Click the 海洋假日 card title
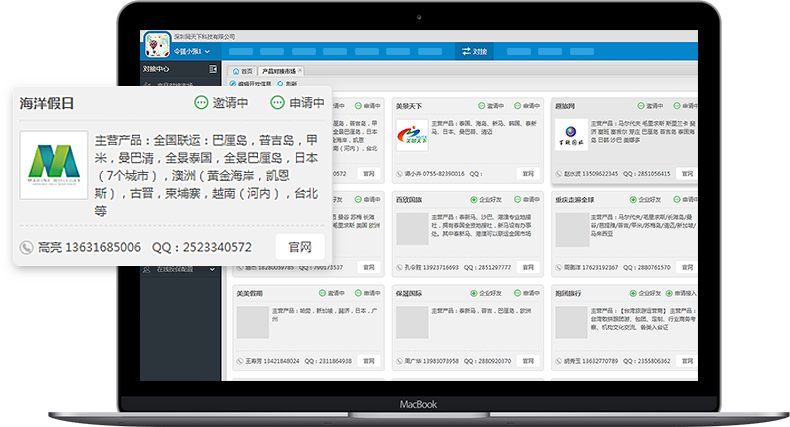Screen dimensions: 790x427 click(x=47, y=103)
